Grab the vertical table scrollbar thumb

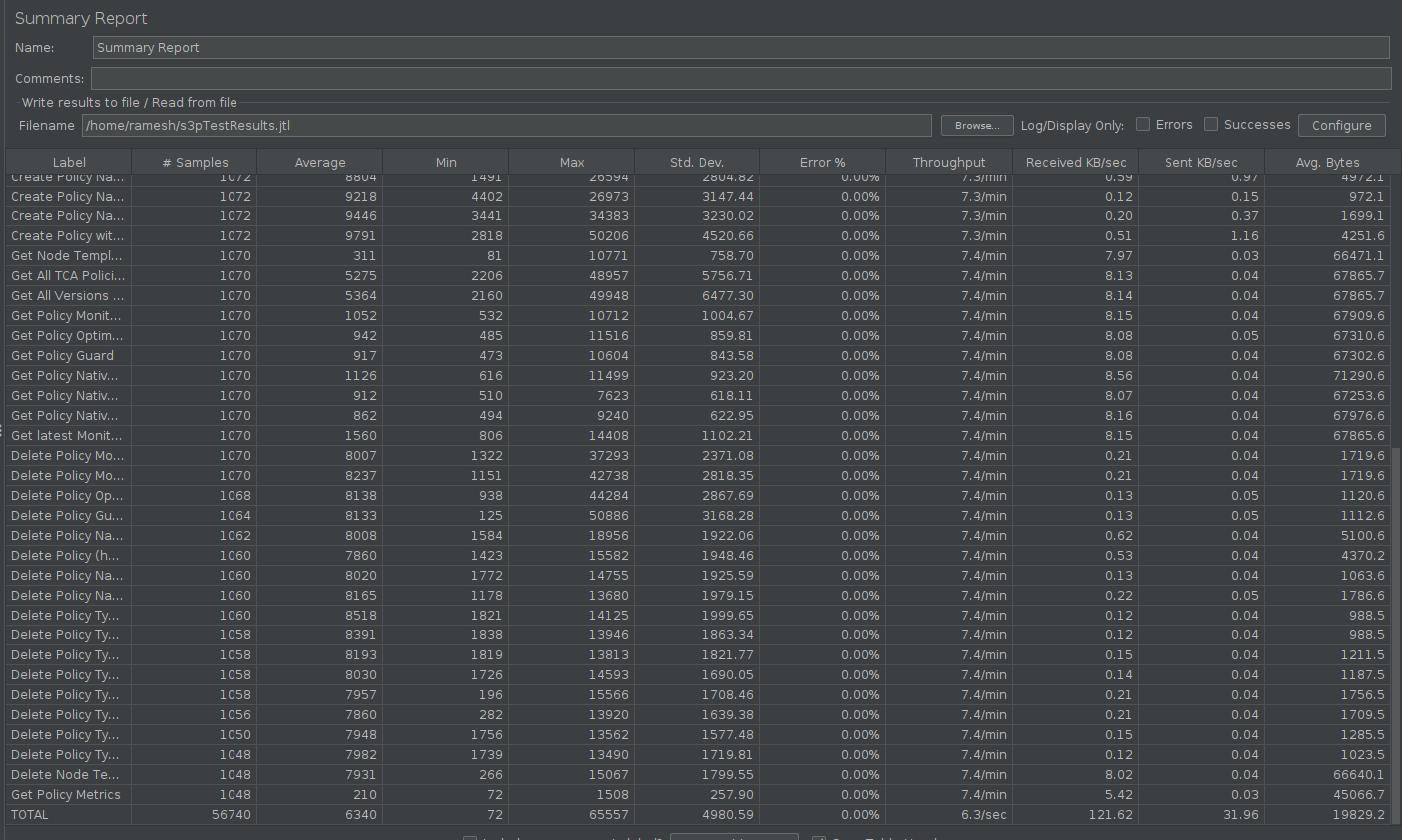pos(1396,633)
